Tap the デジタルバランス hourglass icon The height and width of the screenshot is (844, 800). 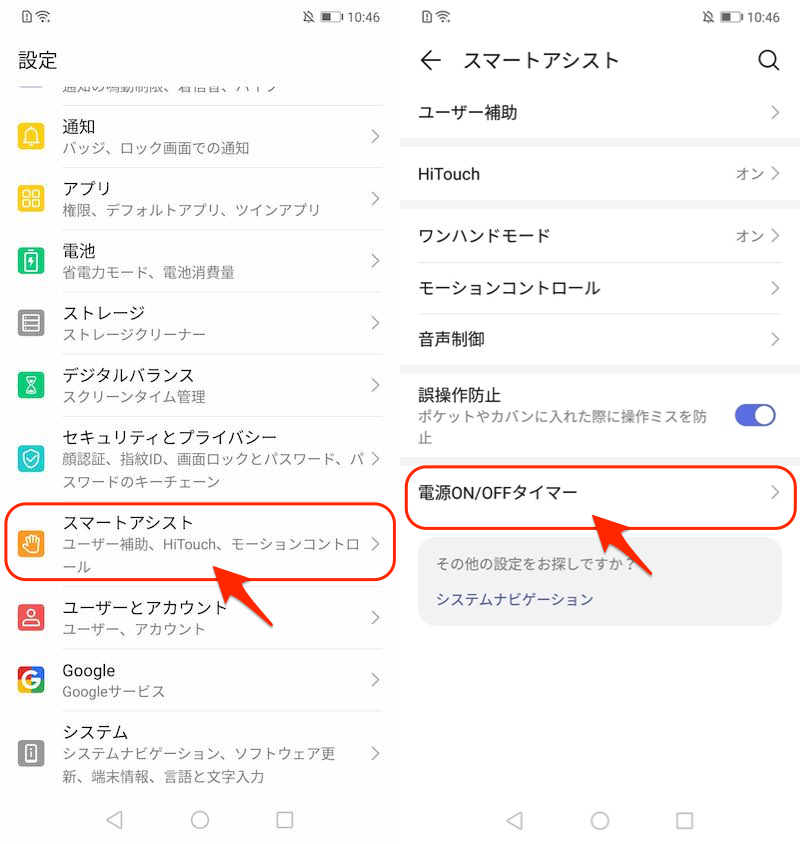coord(31,385)
